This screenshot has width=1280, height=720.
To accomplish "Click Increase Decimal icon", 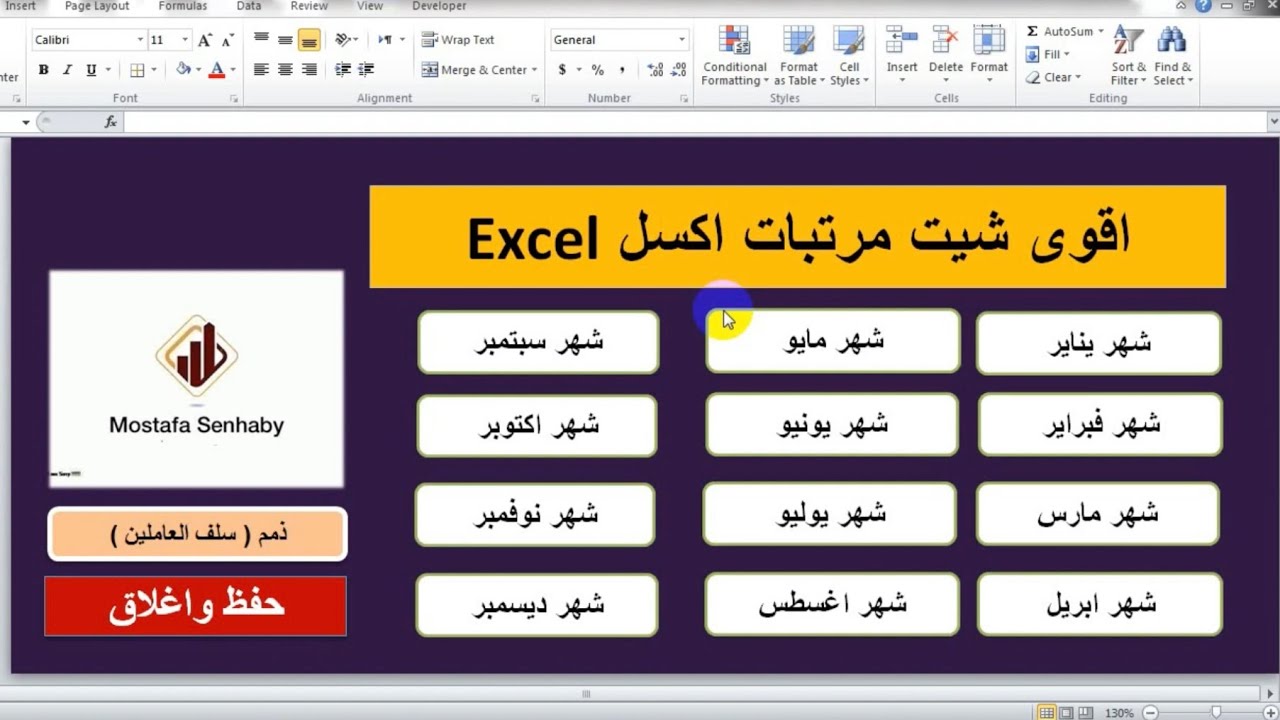I will 655,70.
